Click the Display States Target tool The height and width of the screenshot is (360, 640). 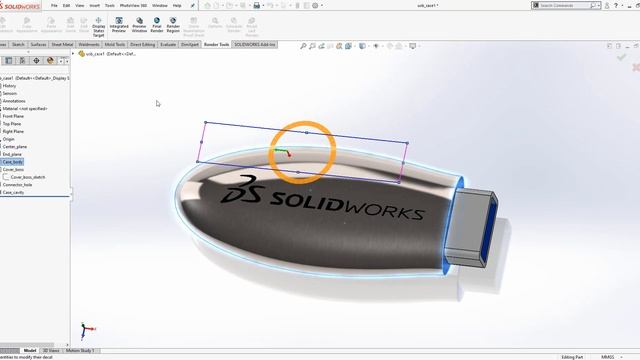click(98, 27)
